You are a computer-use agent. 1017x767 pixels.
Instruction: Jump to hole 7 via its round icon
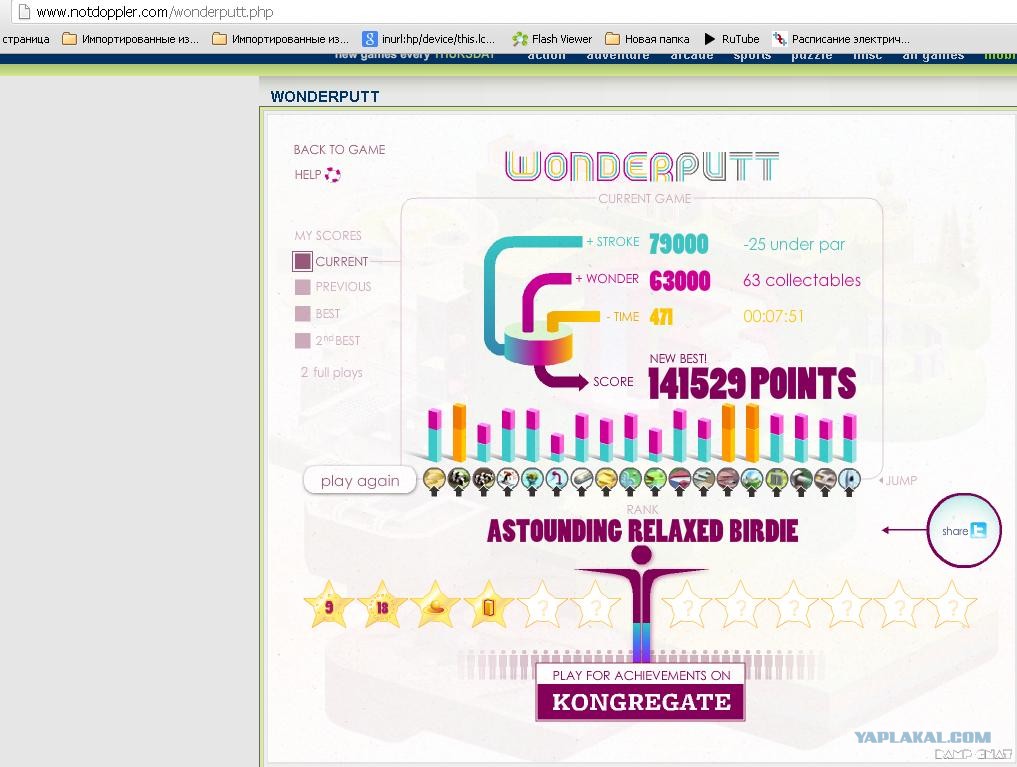[581, 479]
